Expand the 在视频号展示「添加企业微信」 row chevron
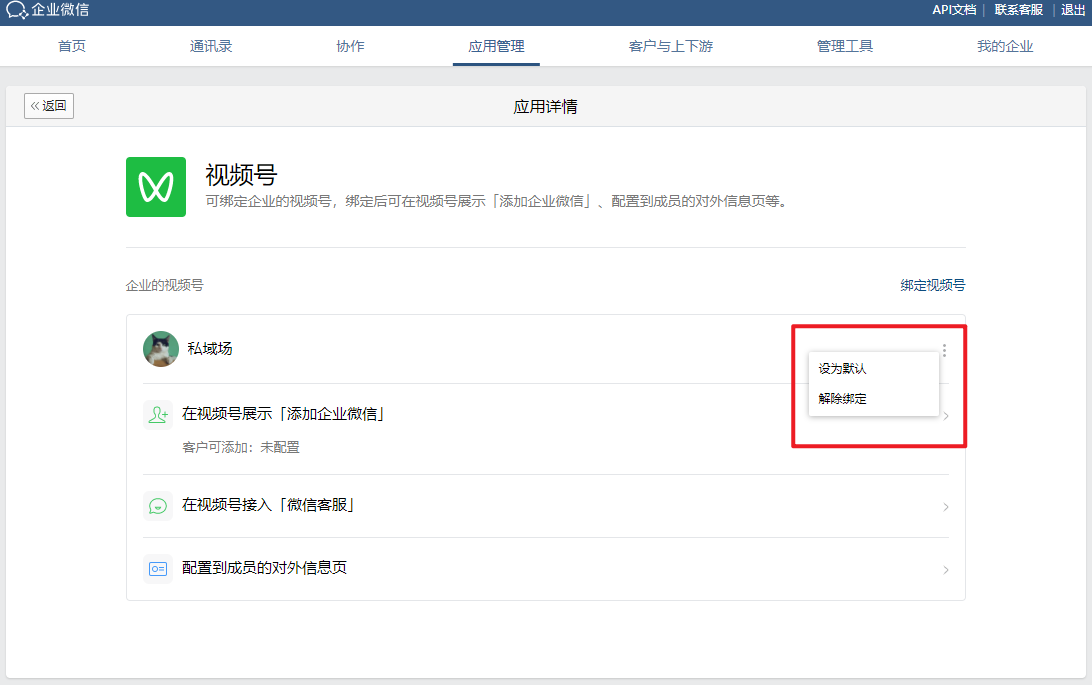The image size is (1092, 685). coord(946,416)
